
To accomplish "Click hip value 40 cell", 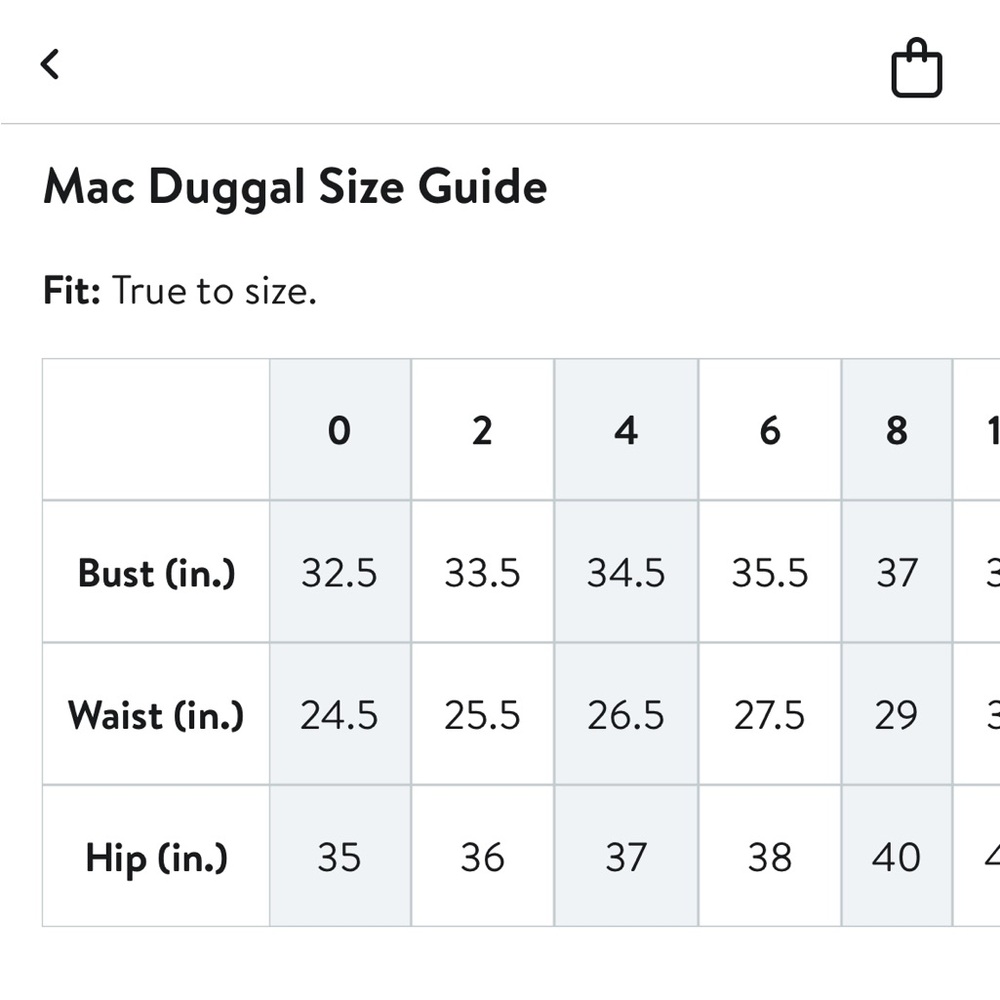I will pyautogui.click(x=897, y=857).
